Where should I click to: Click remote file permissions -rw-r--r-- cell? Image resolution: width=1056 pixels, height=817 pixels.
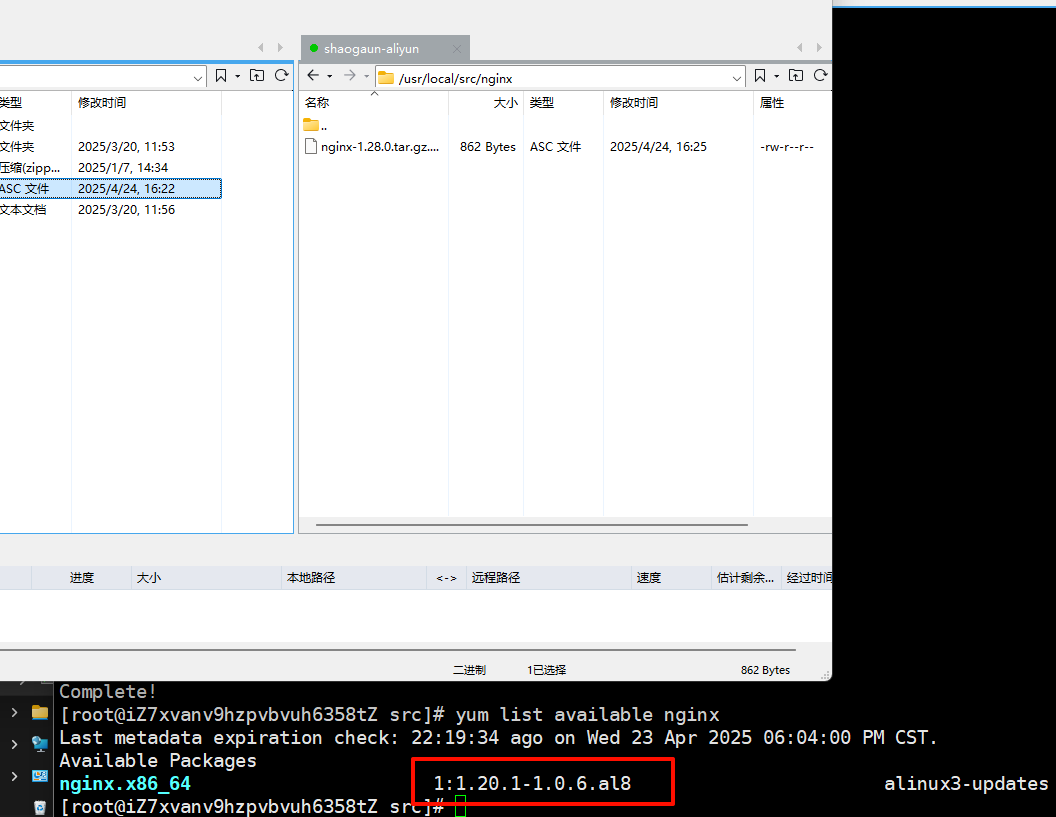point(787,147)
